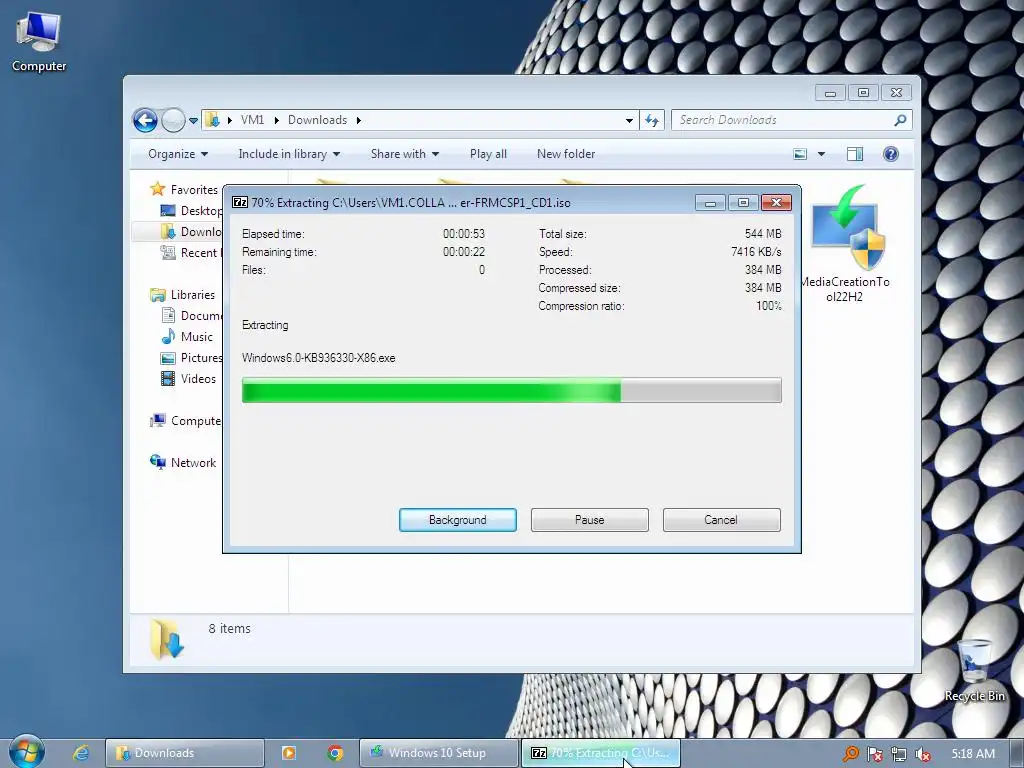Select the MediaCreationTool22H2 file
Image resolution: width=1024 pixels, height=768 pixels.
point(846,245)
